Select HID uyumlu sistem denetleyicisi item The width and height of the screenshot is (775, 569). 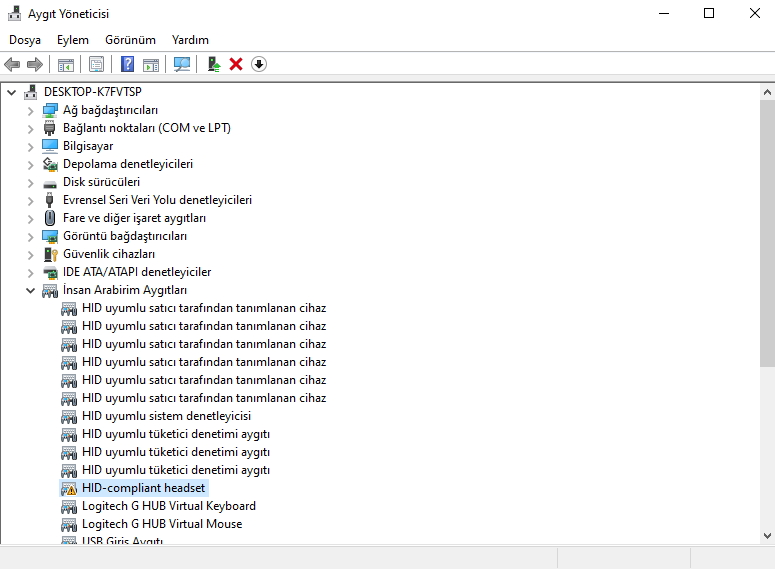166,416
